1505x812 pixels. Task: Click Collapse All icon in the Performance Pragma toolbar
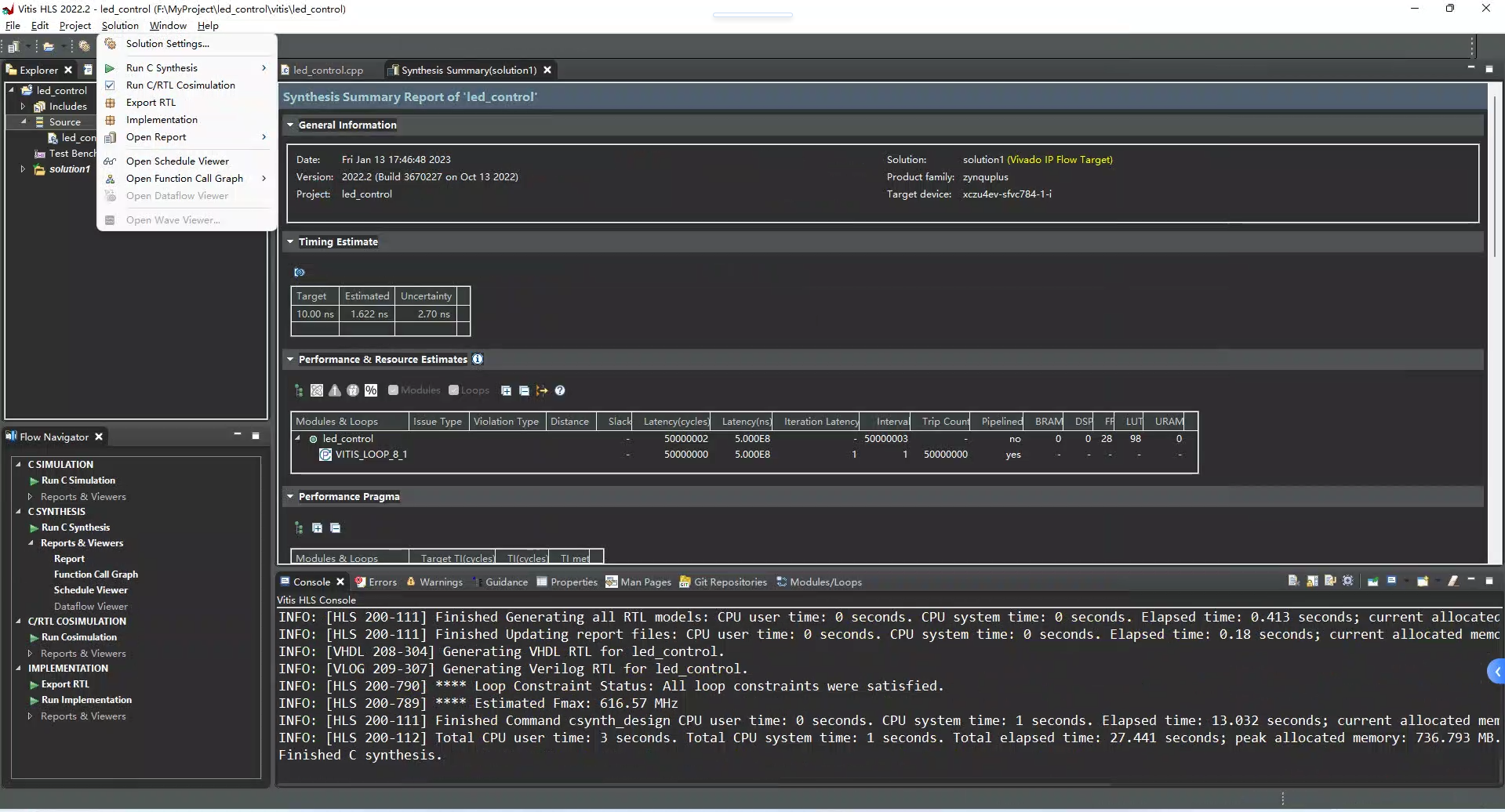tap(335, 528)
